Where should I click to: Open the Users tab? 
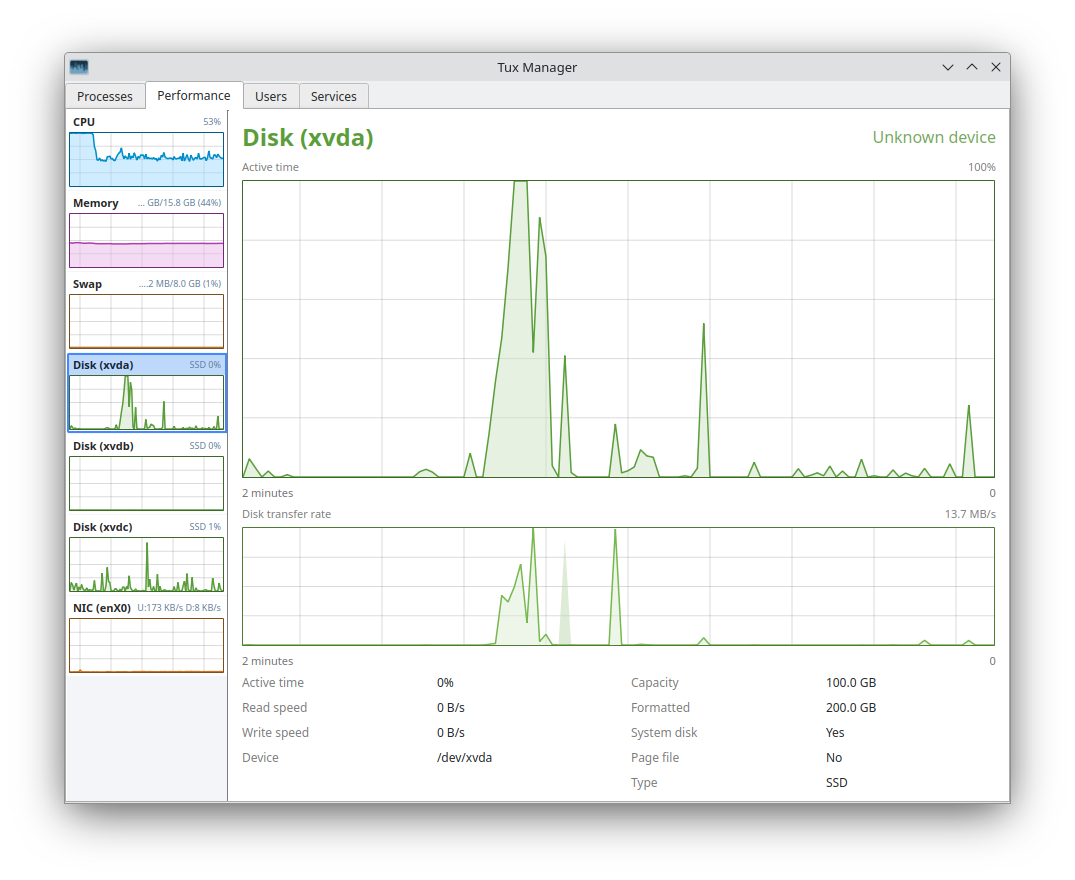click(x=271, y=96)
